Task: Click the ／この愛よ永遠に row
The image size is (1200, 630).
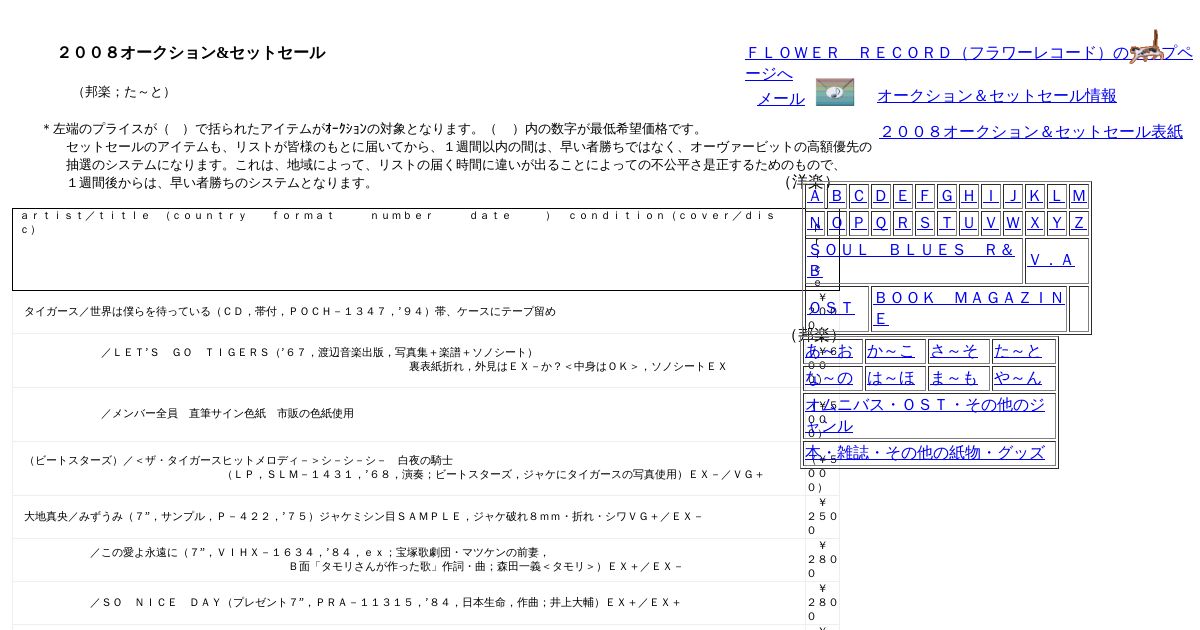Action: point(408,560)
